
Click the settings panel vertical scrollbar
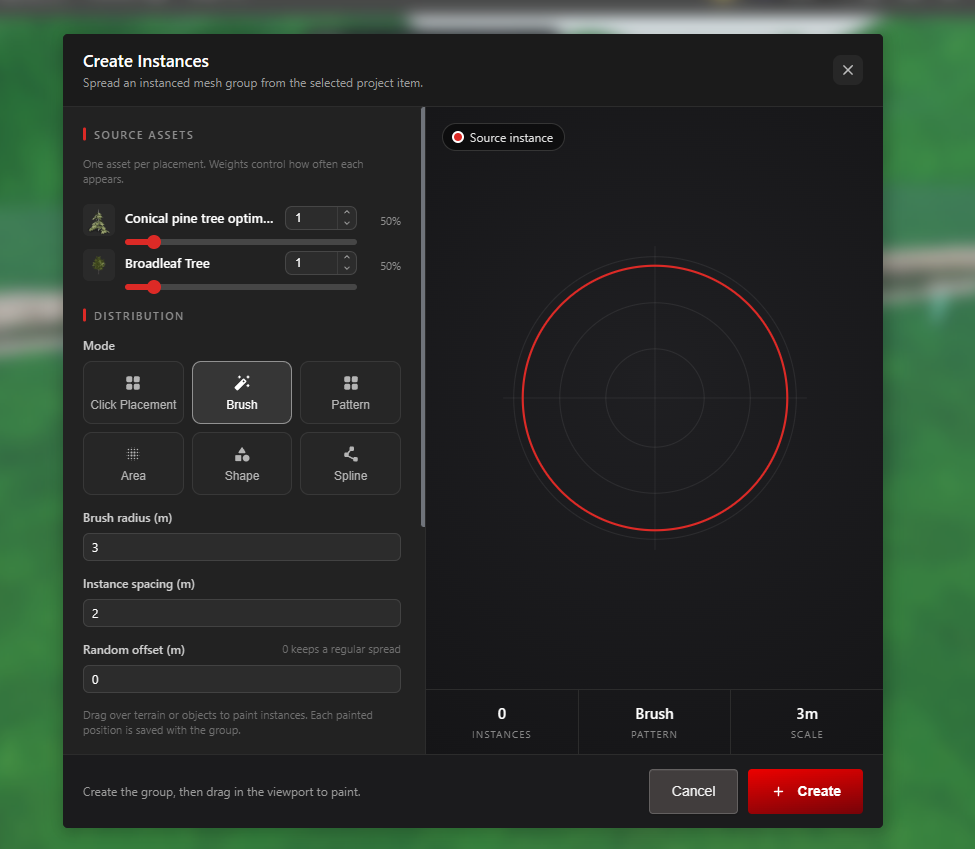pos(423,317)
